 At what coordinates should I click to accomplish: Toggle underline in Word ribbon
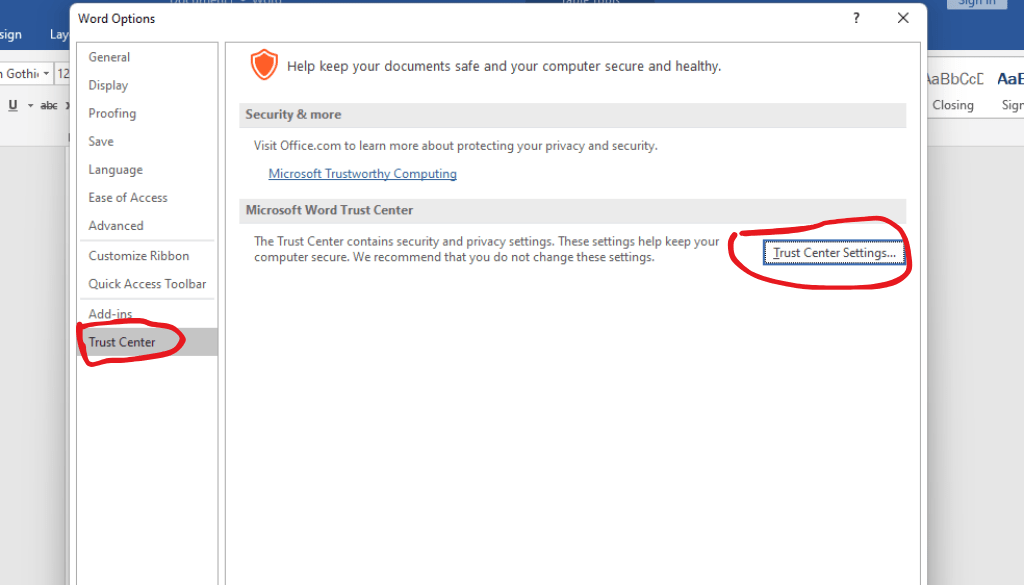[x=13, y=105]
